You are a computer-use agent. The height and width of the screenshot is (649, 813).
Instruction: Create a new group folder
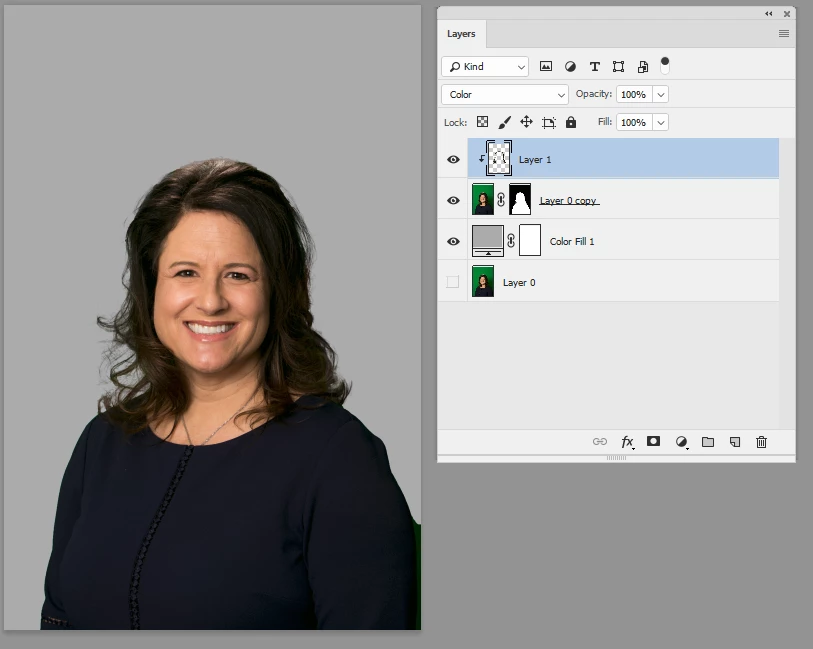(x=708, y=442)
